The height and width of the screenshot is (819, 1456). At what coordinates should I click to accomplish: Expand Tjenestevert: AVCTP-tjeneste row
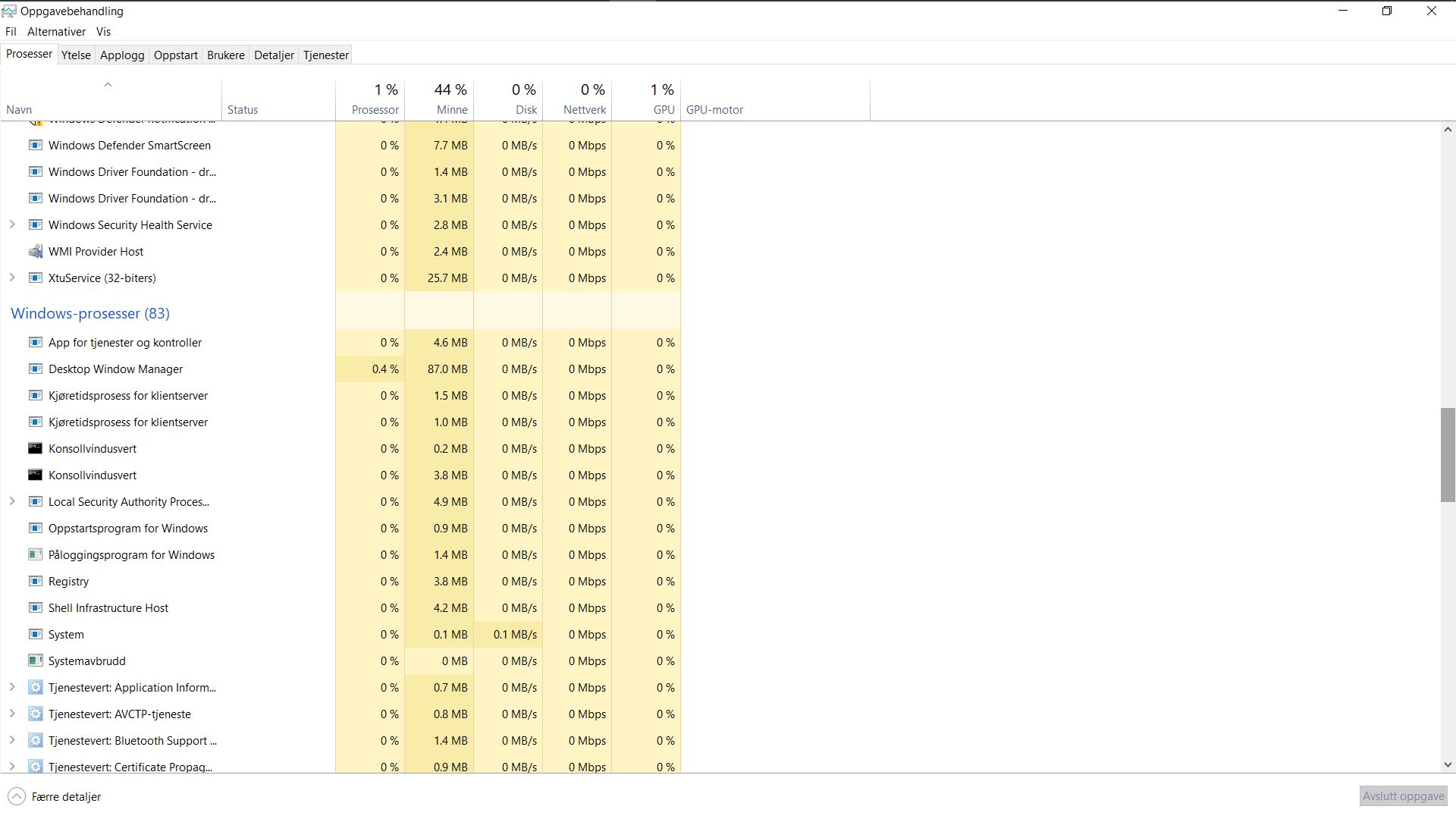coord(12,714)
